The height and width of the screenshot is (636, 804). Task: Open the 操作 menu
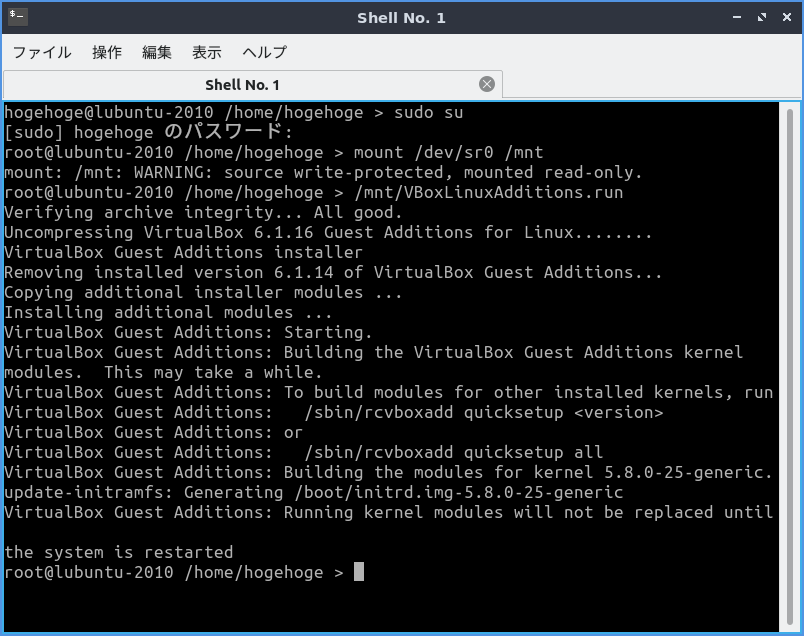(x=107, y=52)
